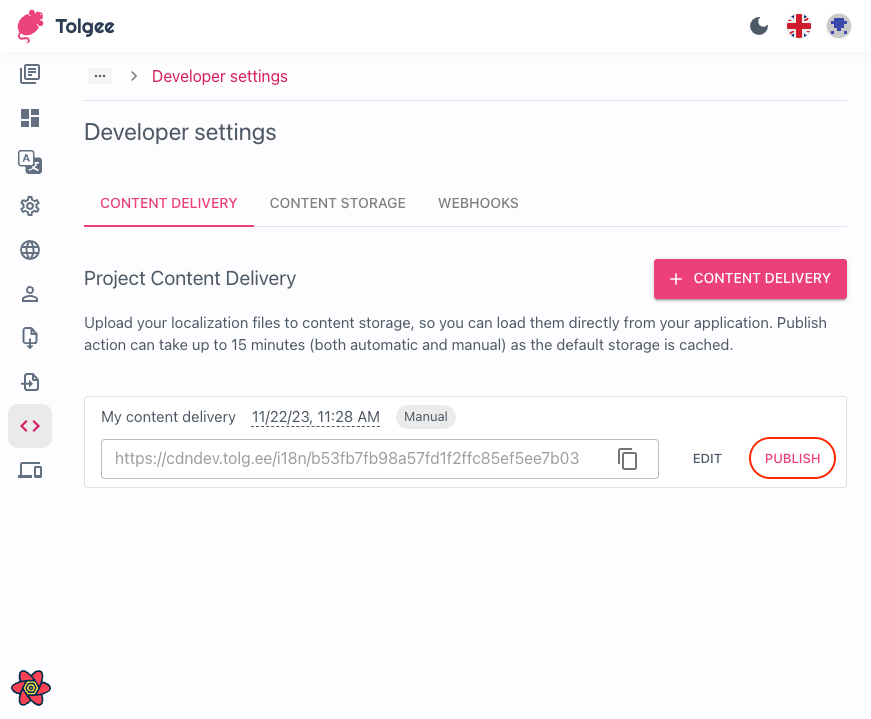Screen dimensions: 871x719
Task: Open the project dashboard grid icon
Action: tap(30, 118)
